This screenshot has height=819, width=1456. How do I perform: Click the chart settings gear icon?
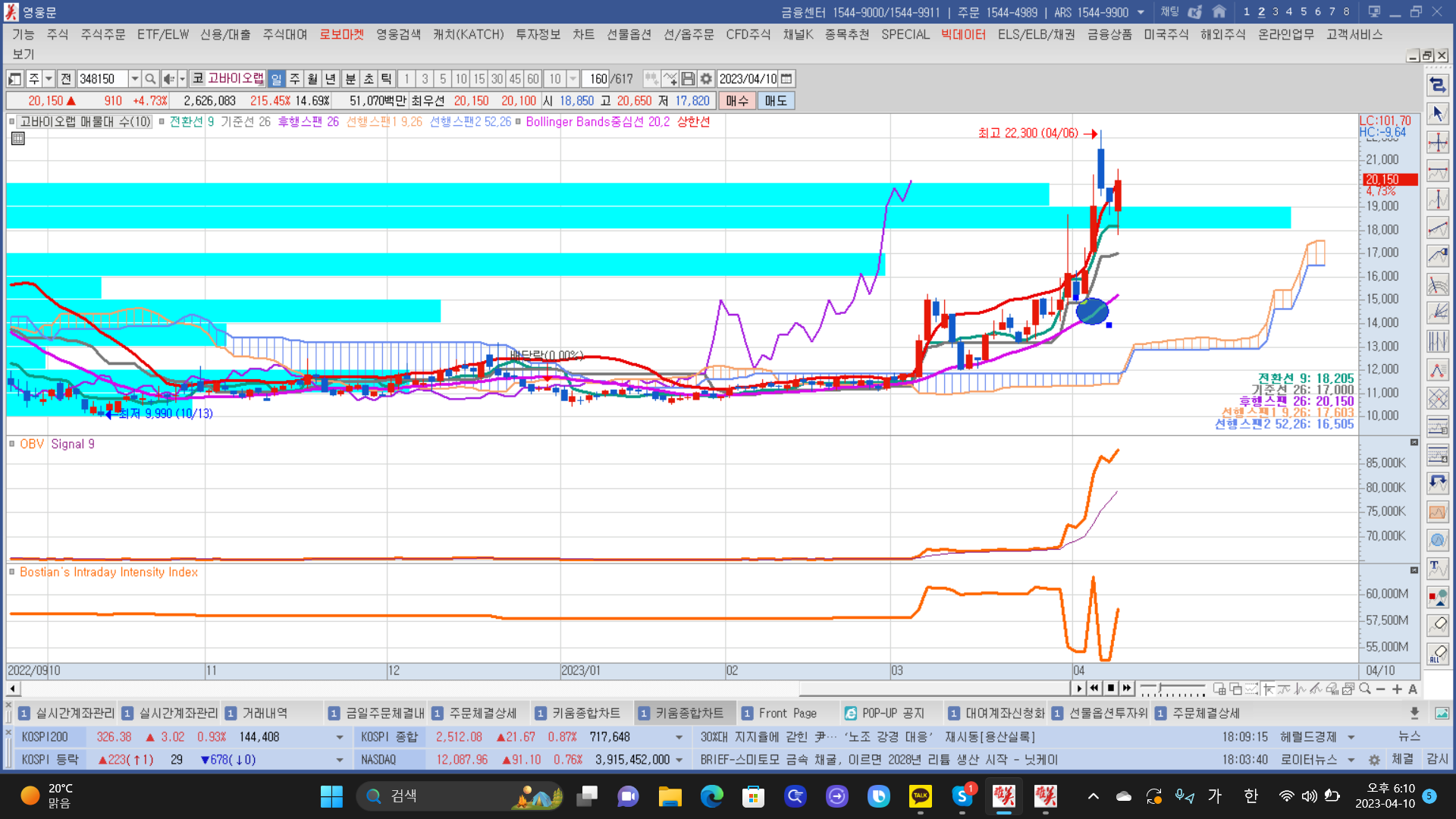[706, 79]
